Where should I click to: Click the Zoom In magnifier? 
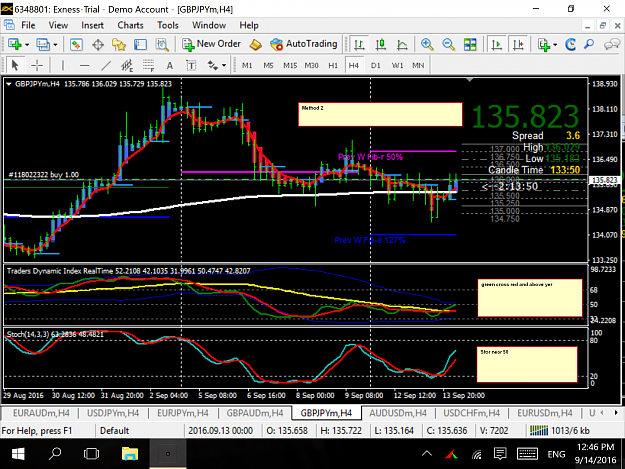427,44
